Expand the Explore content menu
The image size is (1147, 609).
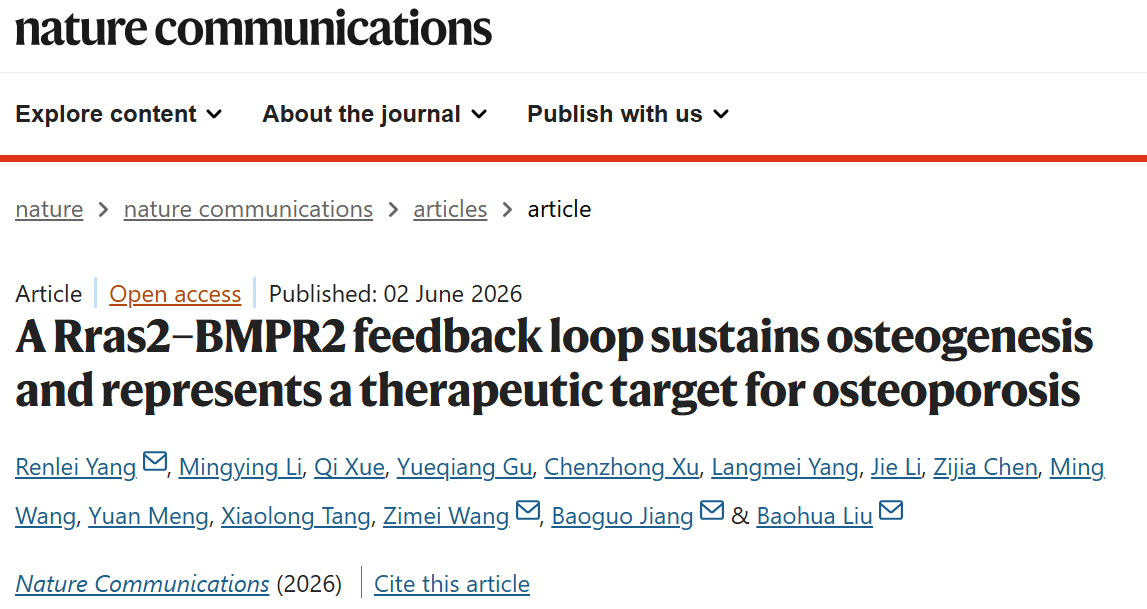click(x=119, y=114)
